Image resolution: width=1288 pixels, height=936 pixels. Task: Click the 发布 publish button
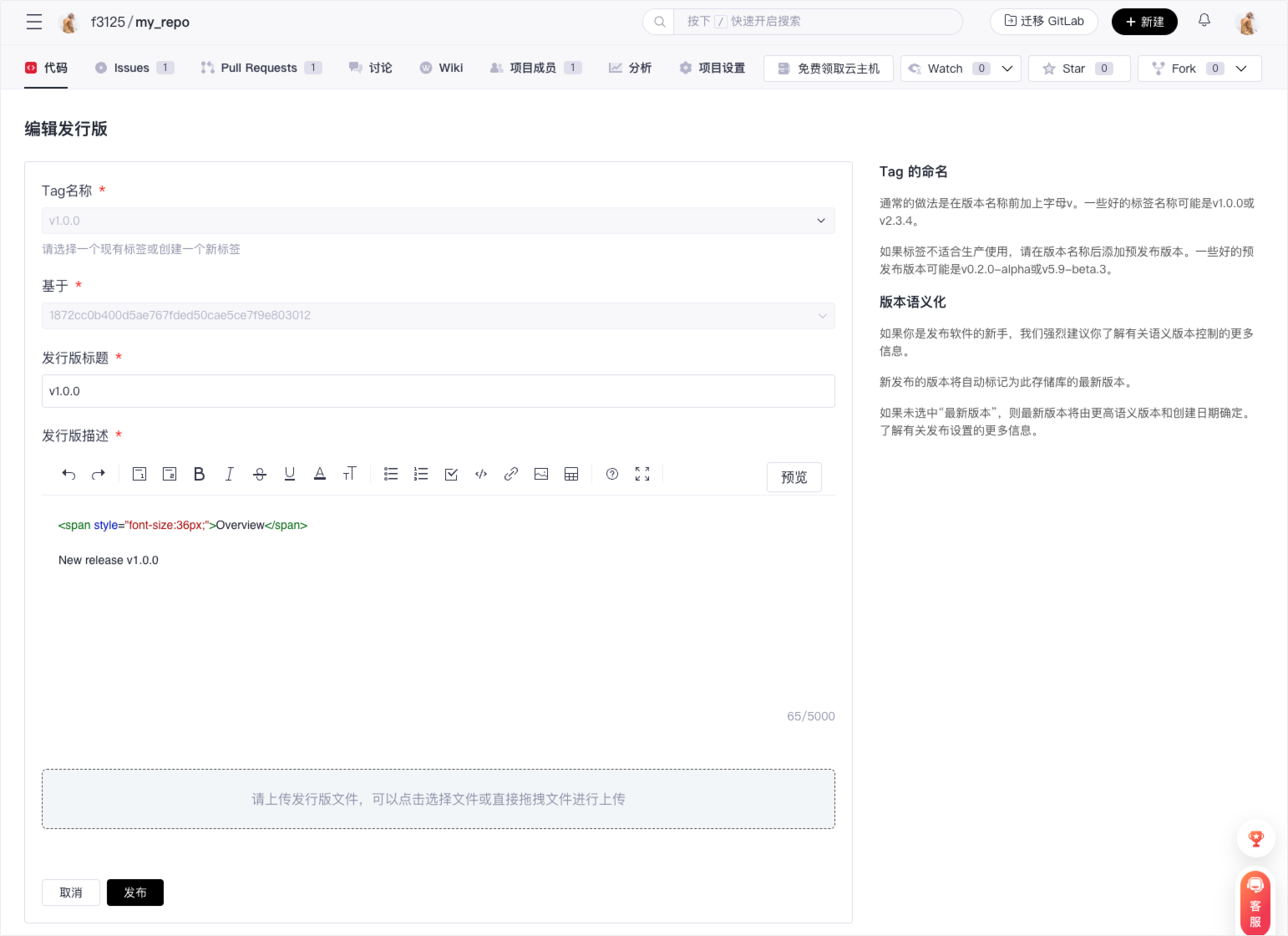[x=134, y=892]
